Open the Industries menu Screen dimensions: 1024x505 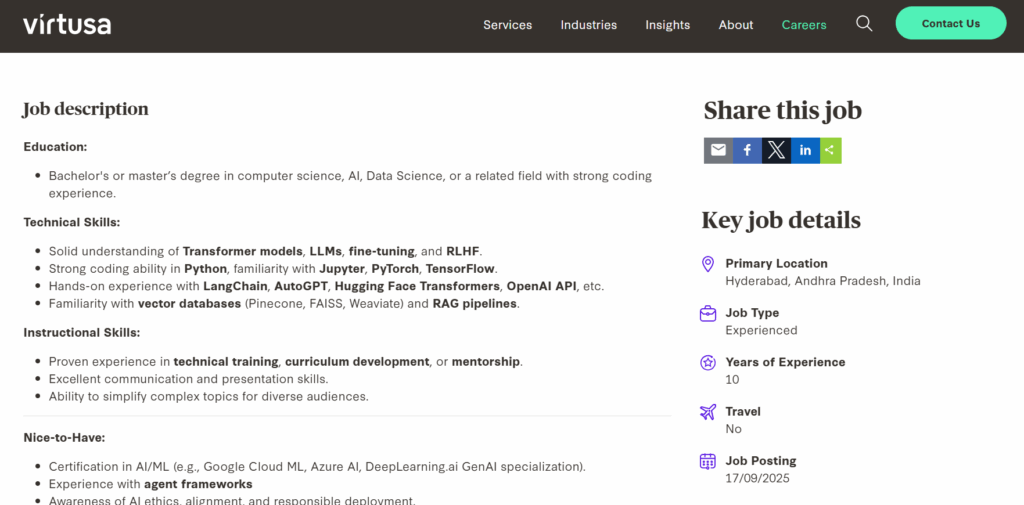click(x=588, y=25)
